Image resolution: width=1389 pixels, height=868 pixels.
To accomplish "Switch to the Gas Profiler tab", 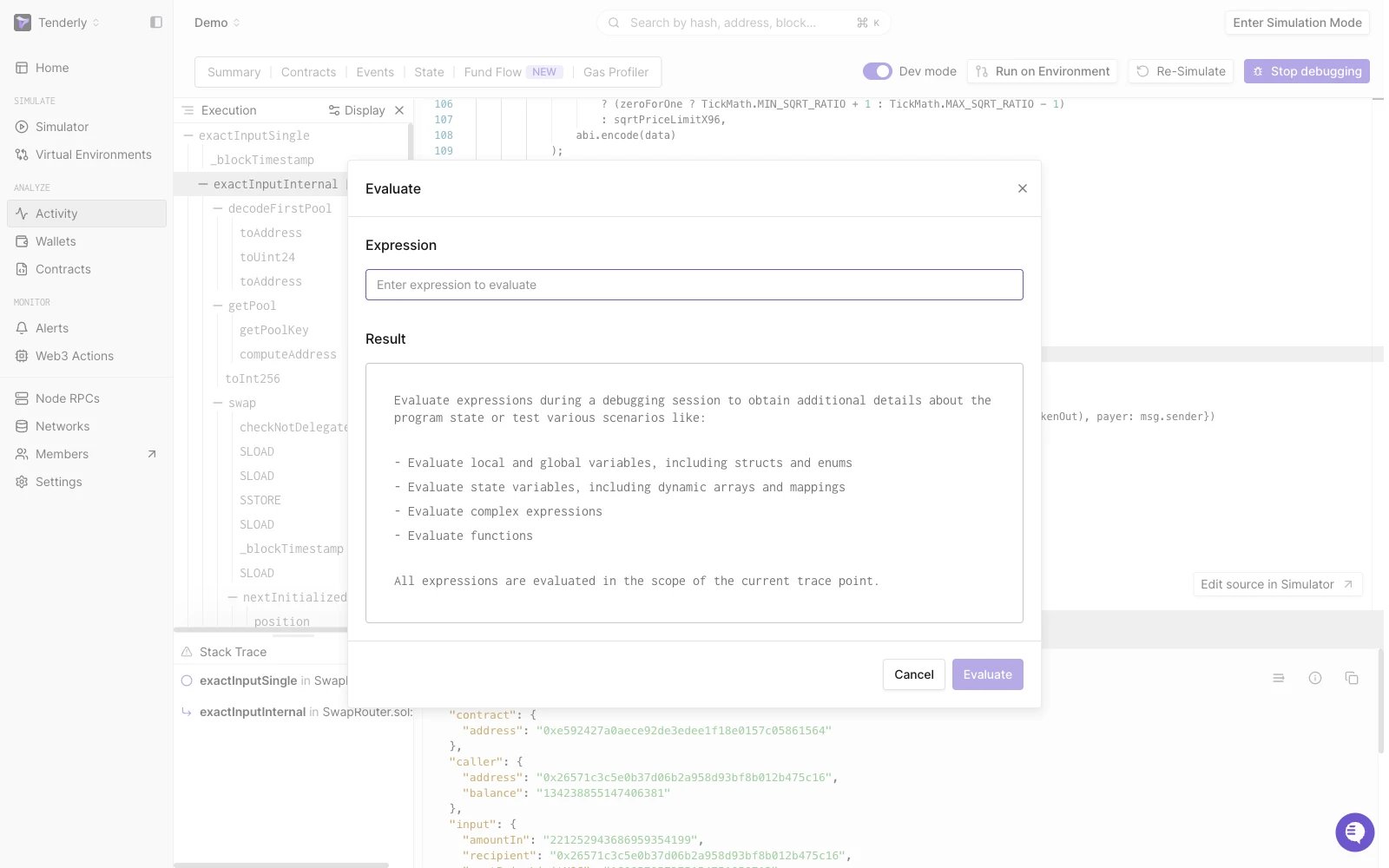I will coord(616,72).
